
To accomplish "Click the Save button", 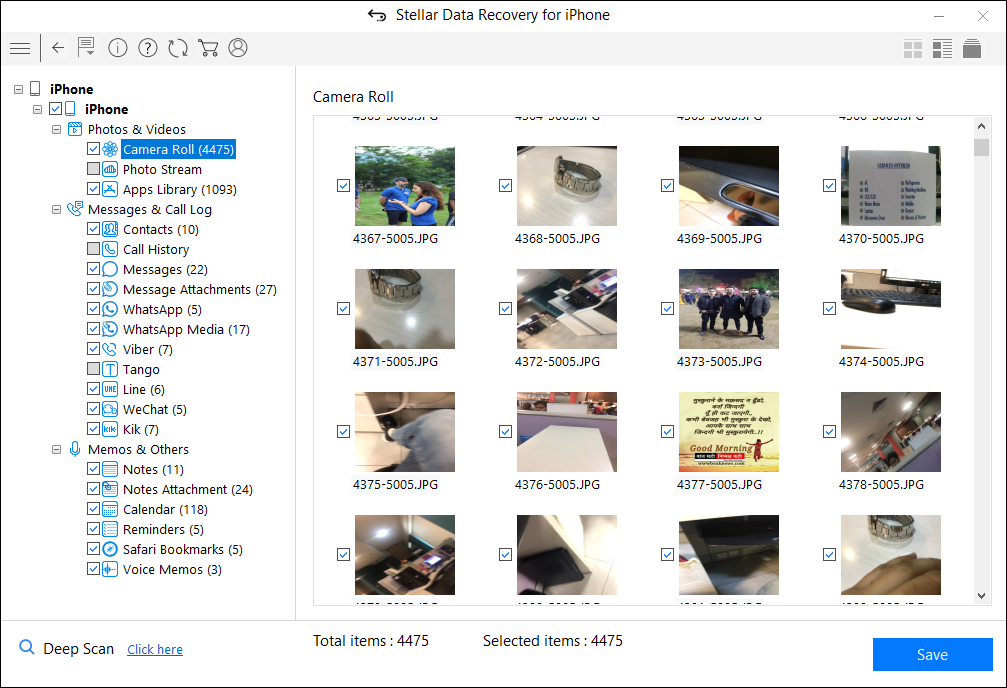I will pyautogui.click(x=932, y=654).
